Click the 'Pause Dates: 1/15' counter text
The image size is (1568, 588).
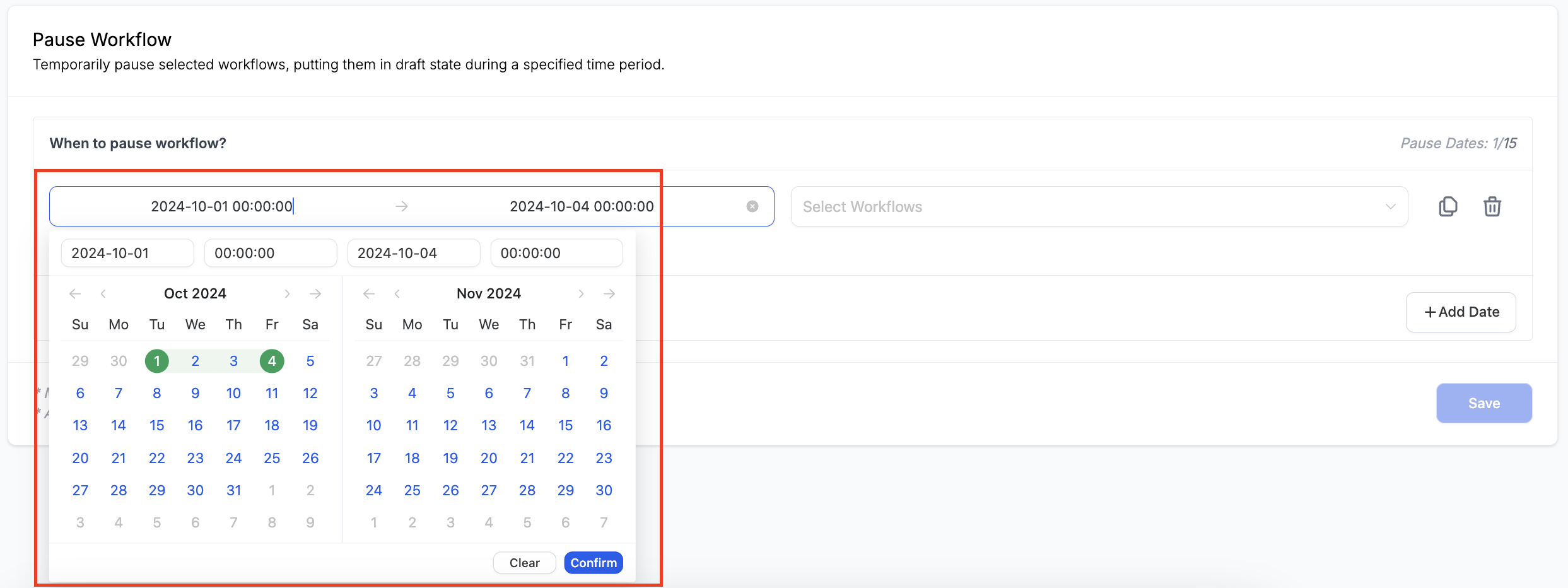point(1458,143)
